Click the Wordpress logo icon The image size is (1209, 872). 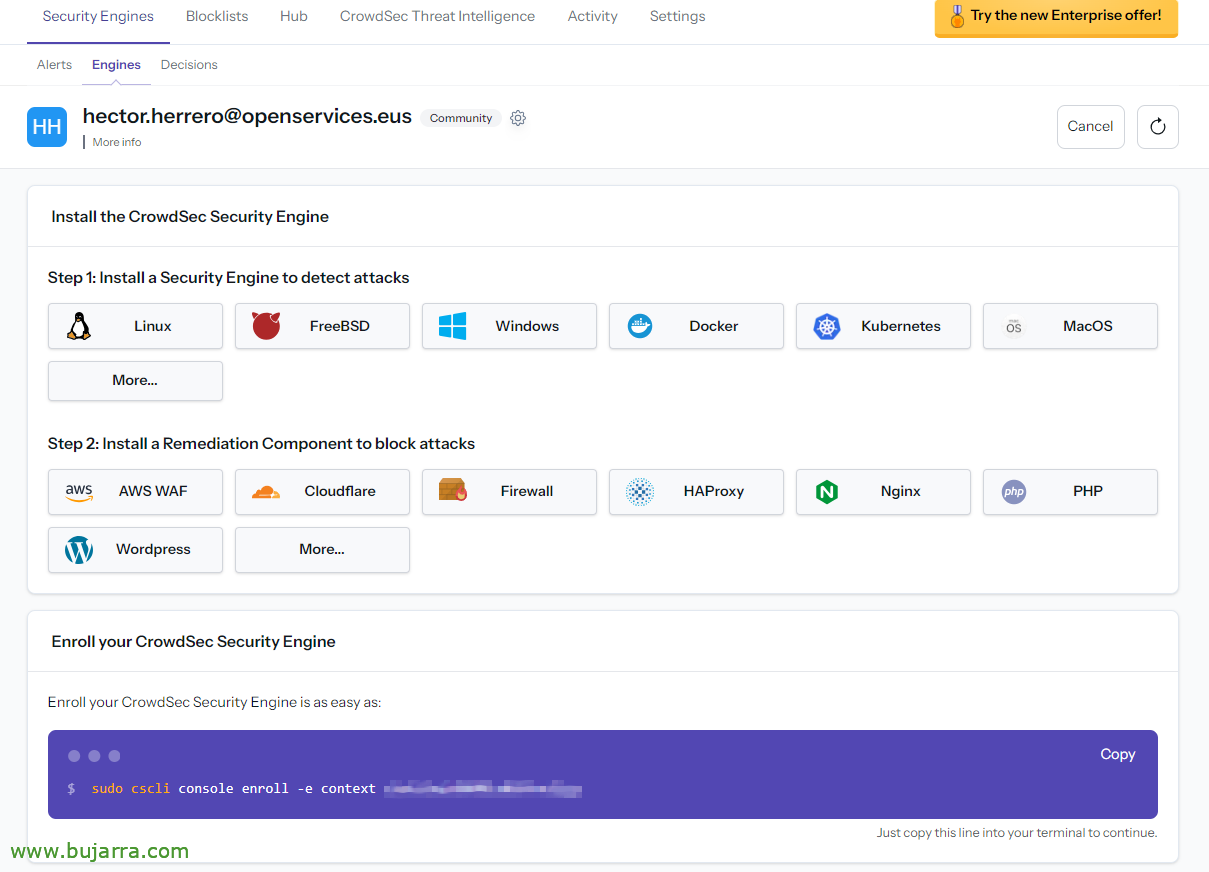point(79,549)
